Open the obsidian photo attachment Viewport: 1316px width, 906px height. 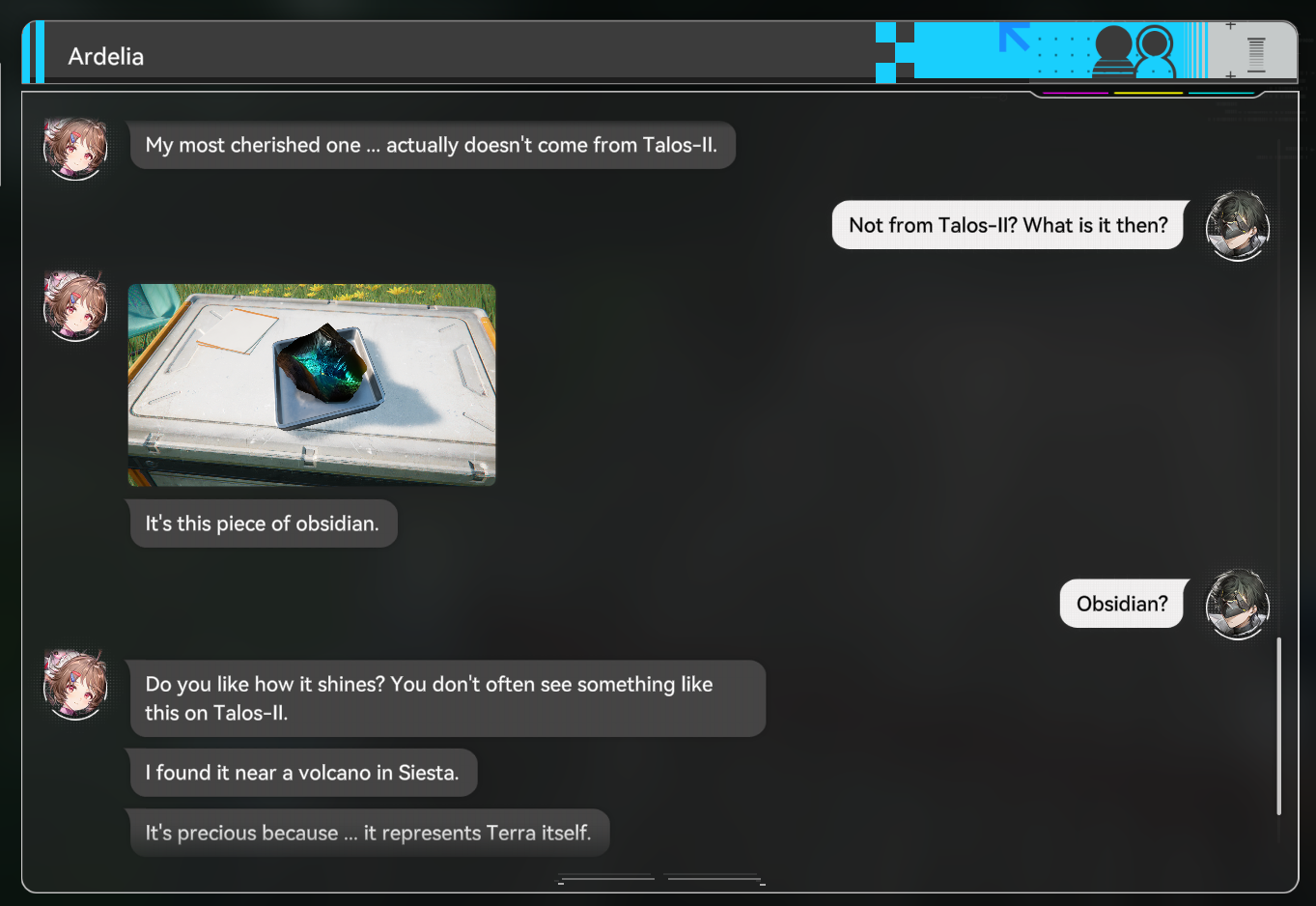coord(312,384)
